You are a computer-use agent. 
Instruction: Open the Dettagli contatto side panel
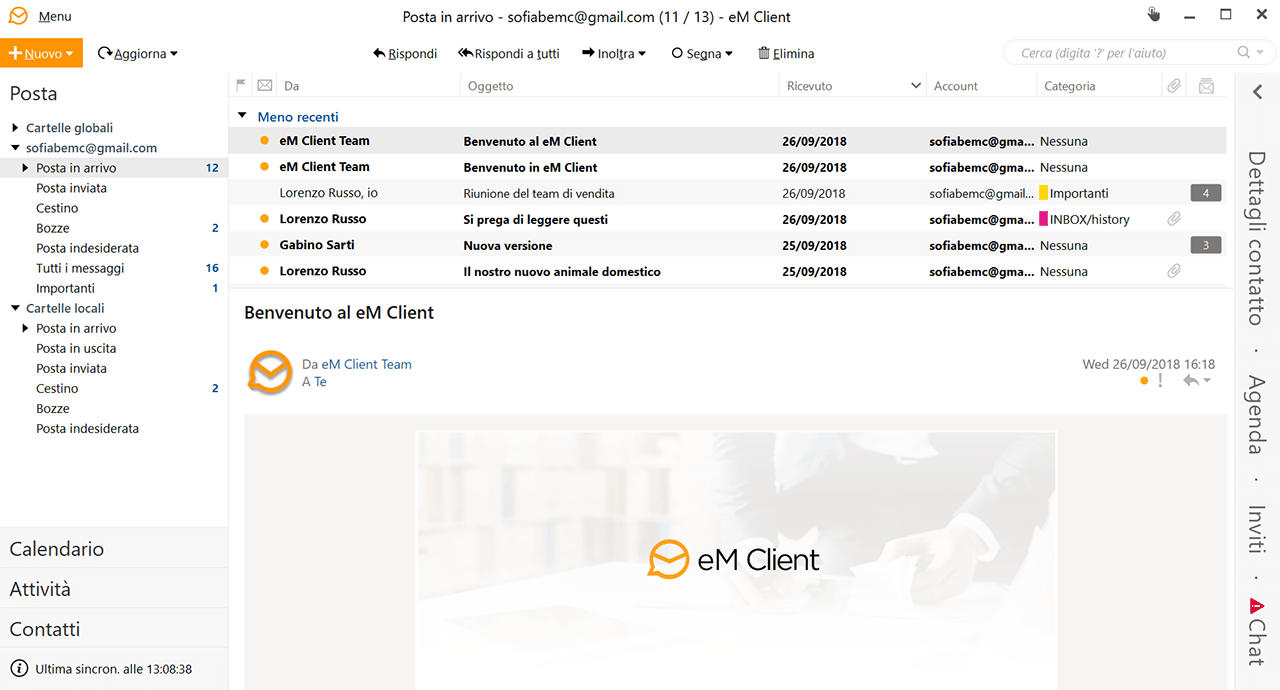point(1257,238)
